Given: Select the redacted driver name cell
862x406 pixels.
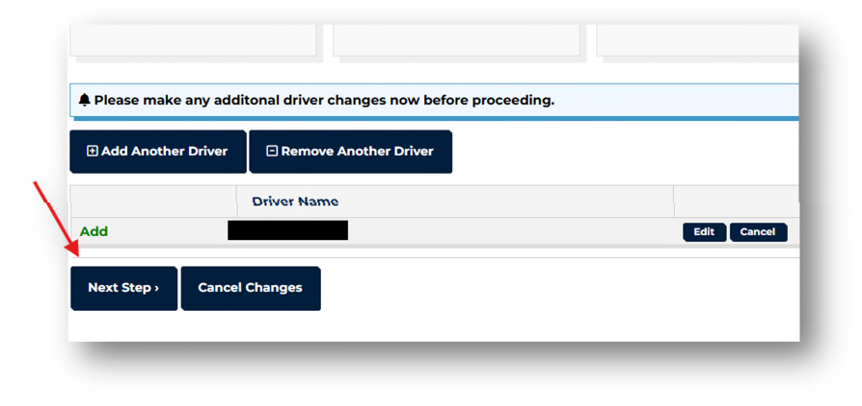Looking at the screenshot, I should tap(288, 231).
